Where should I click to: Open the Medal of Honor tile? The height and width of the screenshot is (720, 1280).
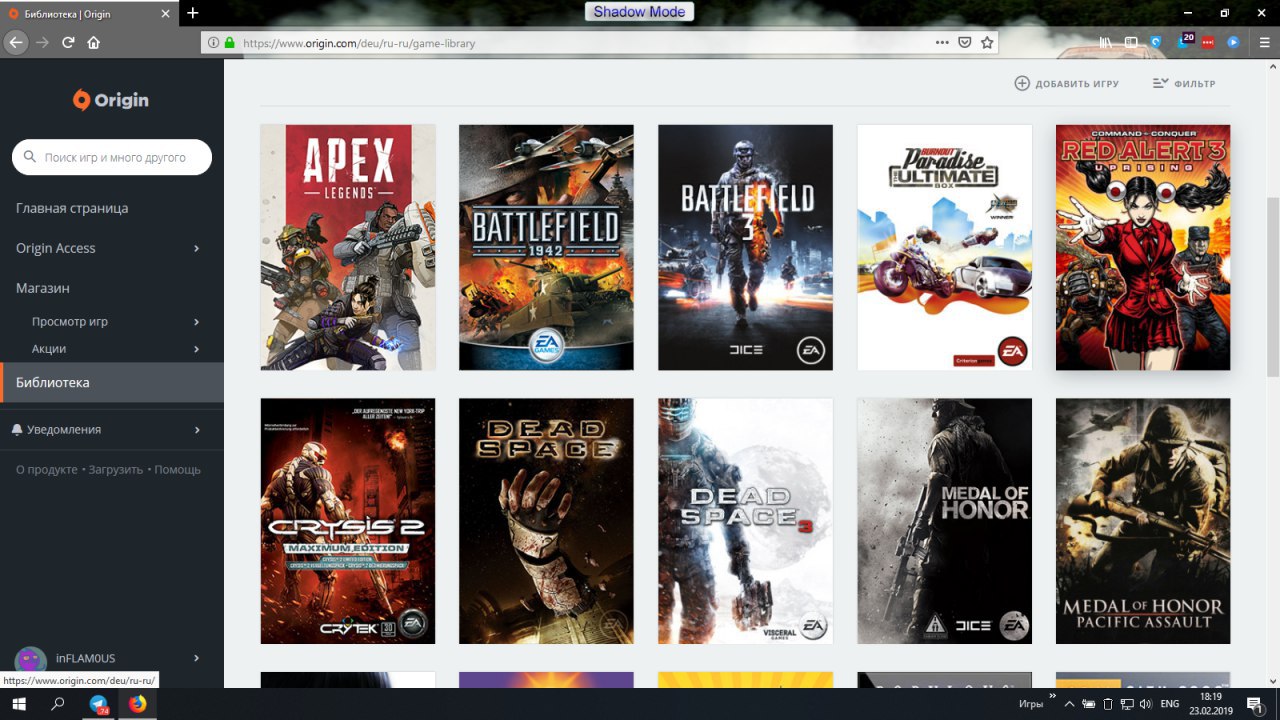[x=944, y=521]
